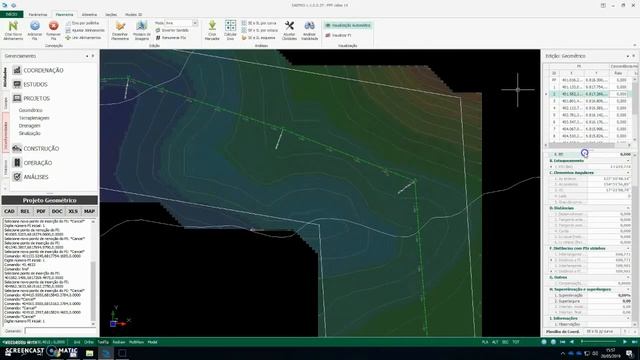Screen dimensions: 640x360
Task: Click the MAP output button
Action: point(89,211)
